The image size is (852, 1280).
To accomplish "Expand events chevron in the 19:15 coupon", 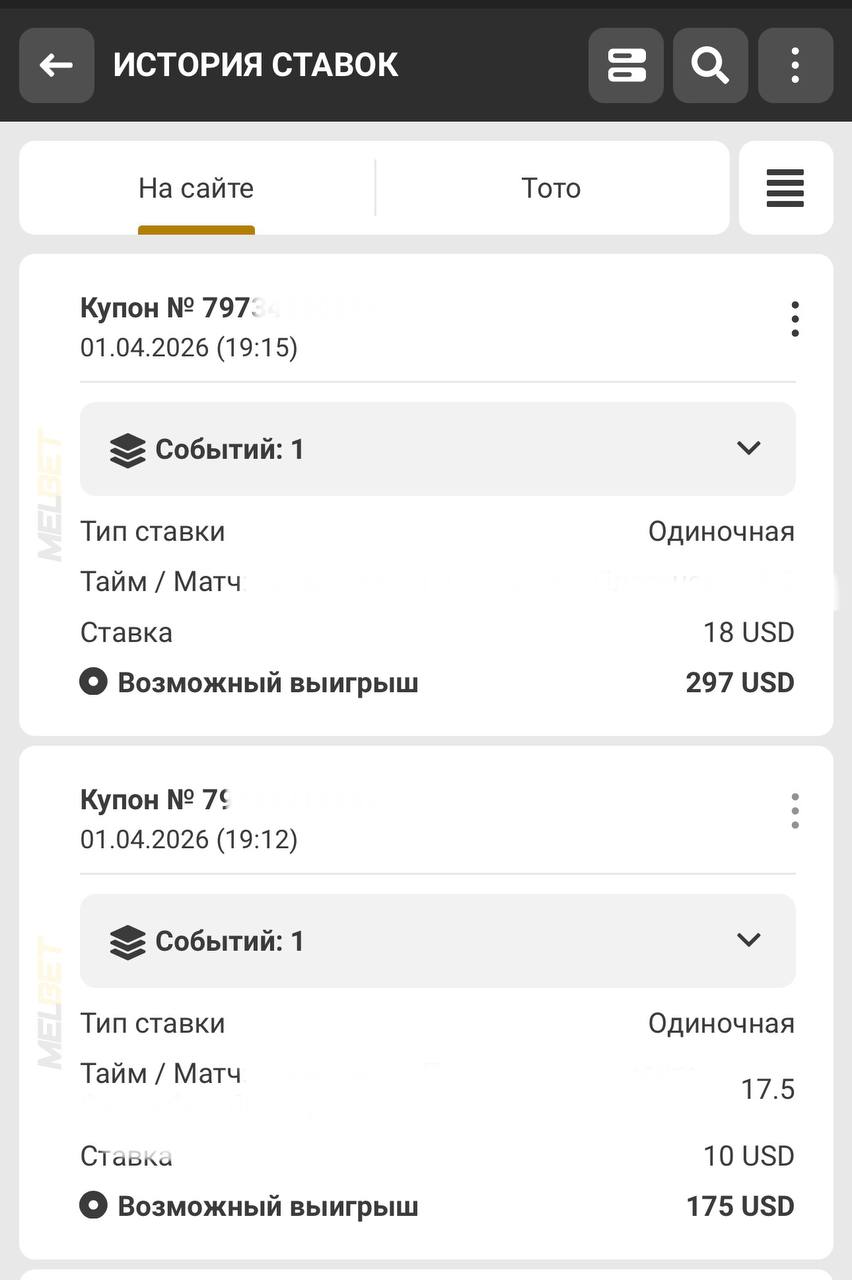I will [x=749, y=448].
